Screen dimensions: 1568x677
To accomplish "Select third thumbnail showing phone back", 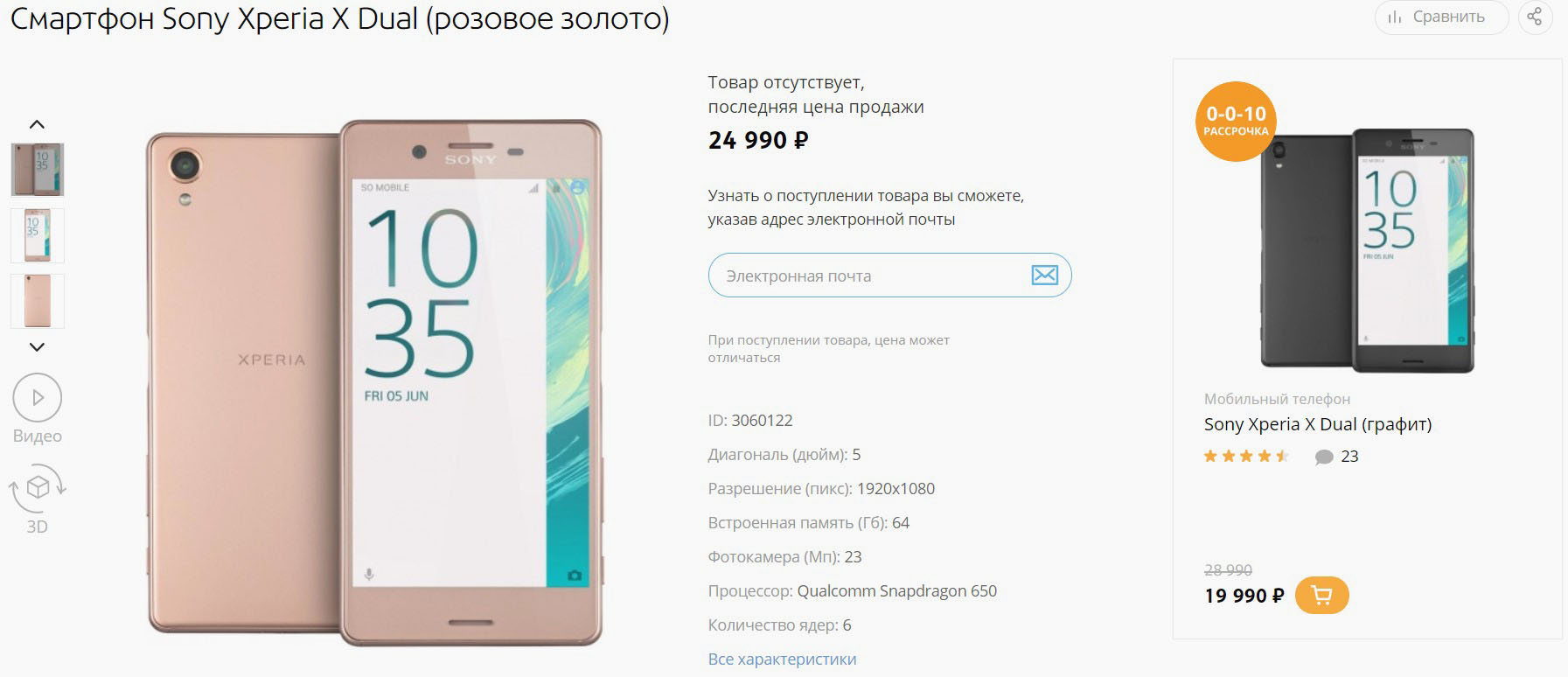I will tap(38, 301).
